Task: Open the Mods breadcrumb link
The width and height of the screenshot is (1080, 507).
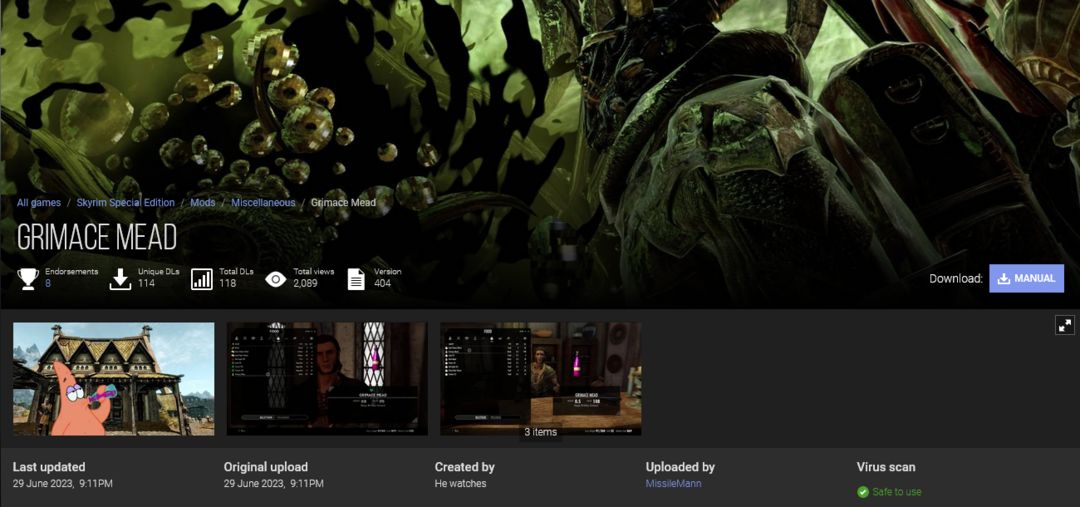Action: point(202,203)
